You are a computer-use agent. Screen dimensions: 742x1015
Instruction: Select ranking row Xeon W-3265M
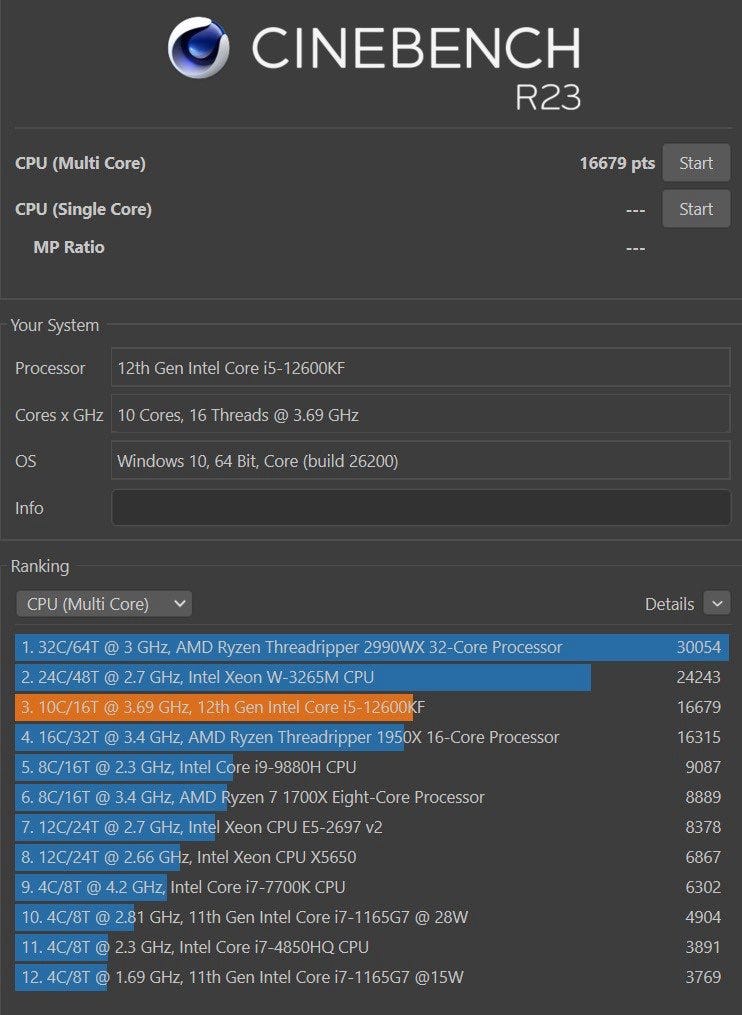point(372,677)
